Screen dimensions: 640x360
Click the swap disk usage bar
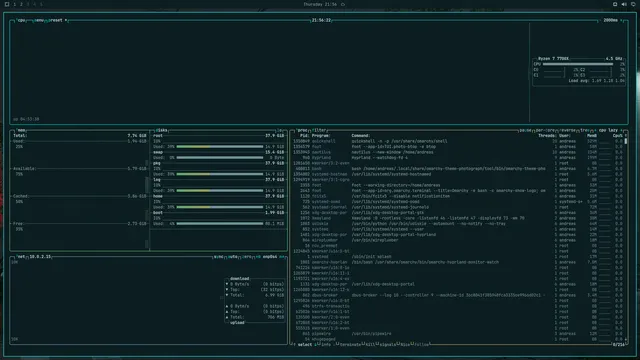point(220,158)
